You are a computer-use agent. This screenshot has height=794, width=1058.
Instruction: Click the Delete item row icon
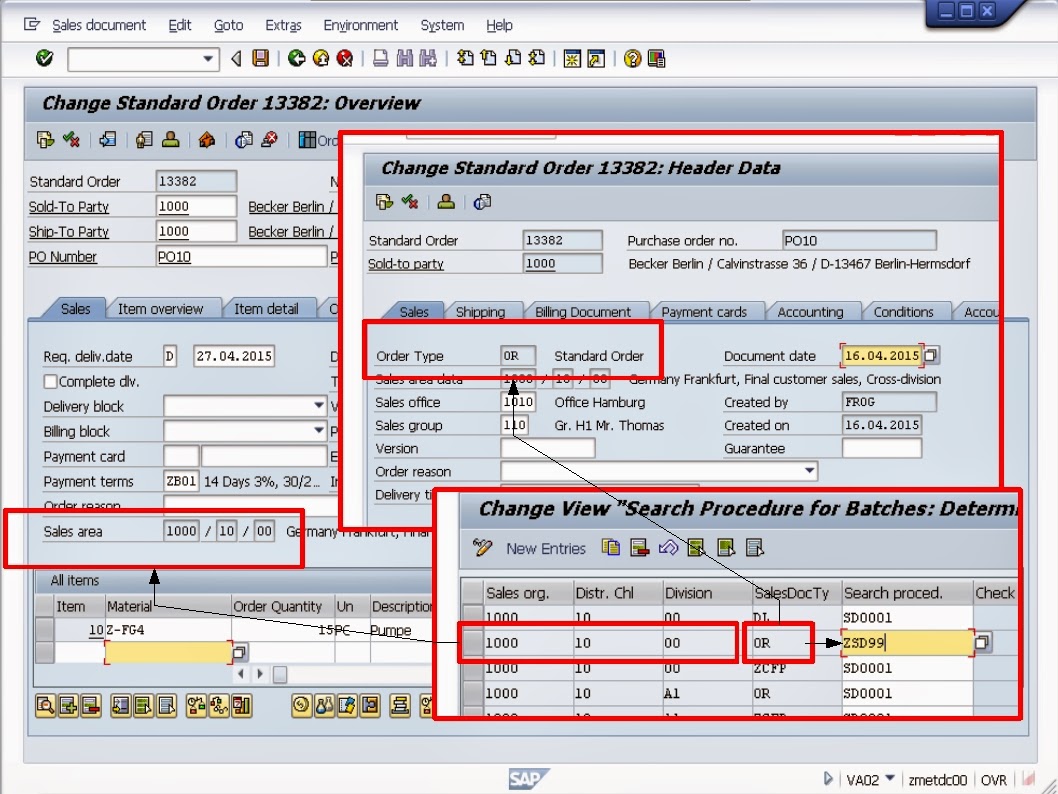tap(90, 706)
